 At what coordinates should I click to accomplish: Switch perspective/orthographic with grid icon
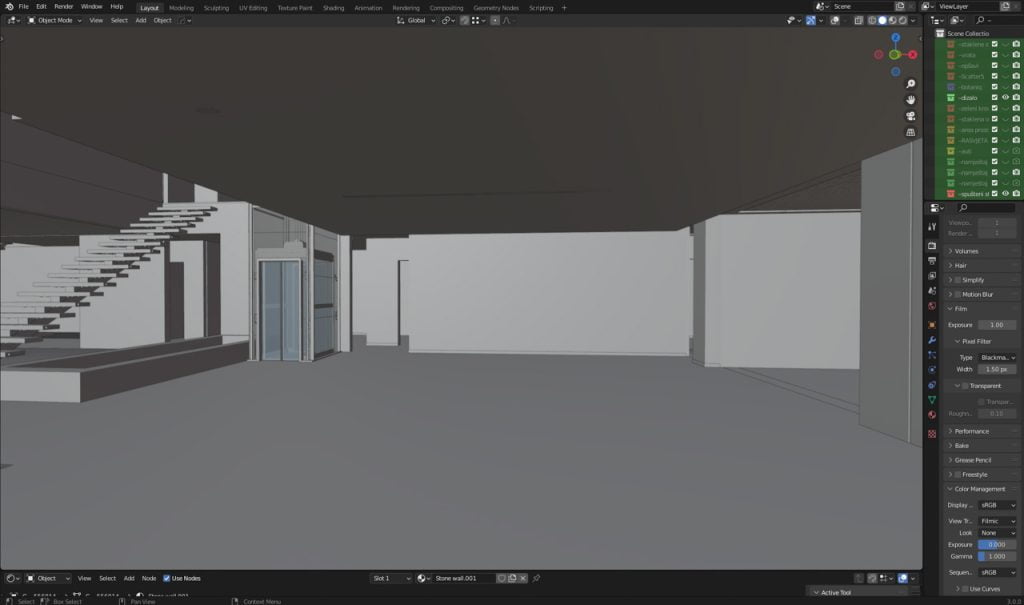click(x=911, y=132)
